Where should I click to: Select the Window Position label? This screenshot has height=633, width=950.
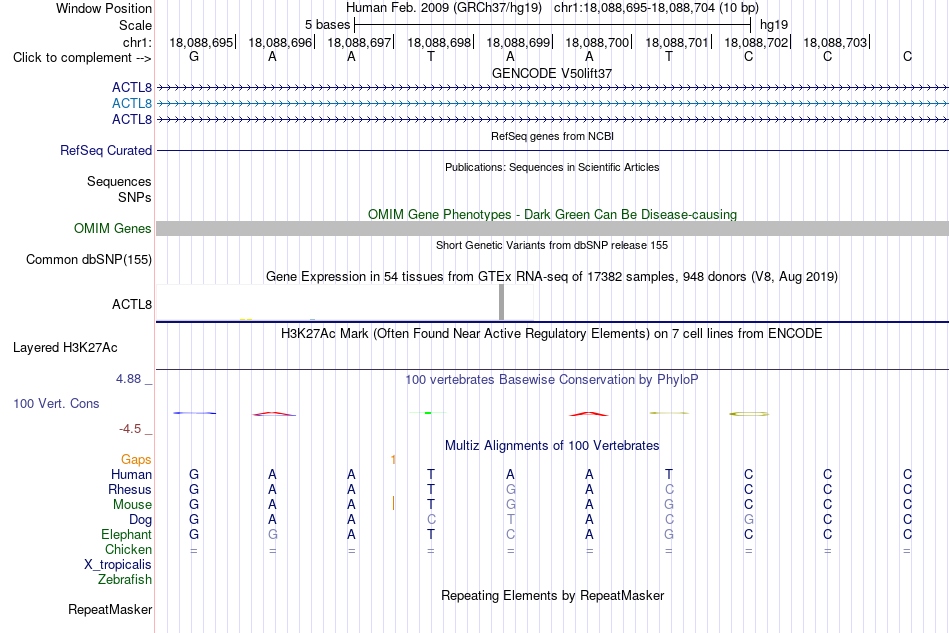click(104, 8)
